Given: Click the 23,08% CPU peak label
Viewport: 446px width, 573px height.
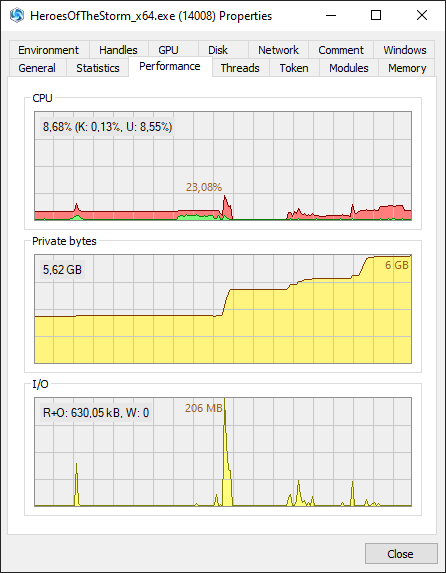Looking at the screenshot, I should click(x=204, y=187).
